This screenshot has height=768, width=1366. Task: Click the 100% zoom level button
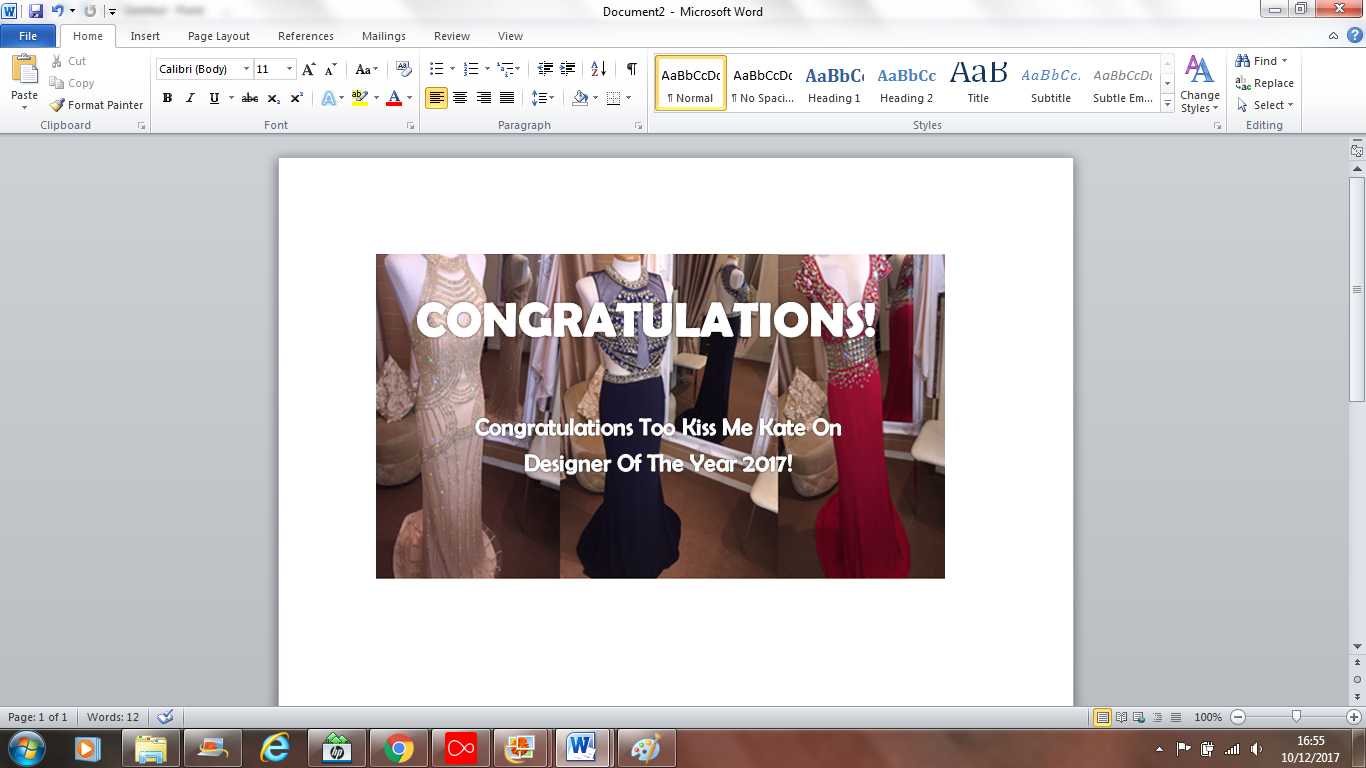[x=1208, y=717]
